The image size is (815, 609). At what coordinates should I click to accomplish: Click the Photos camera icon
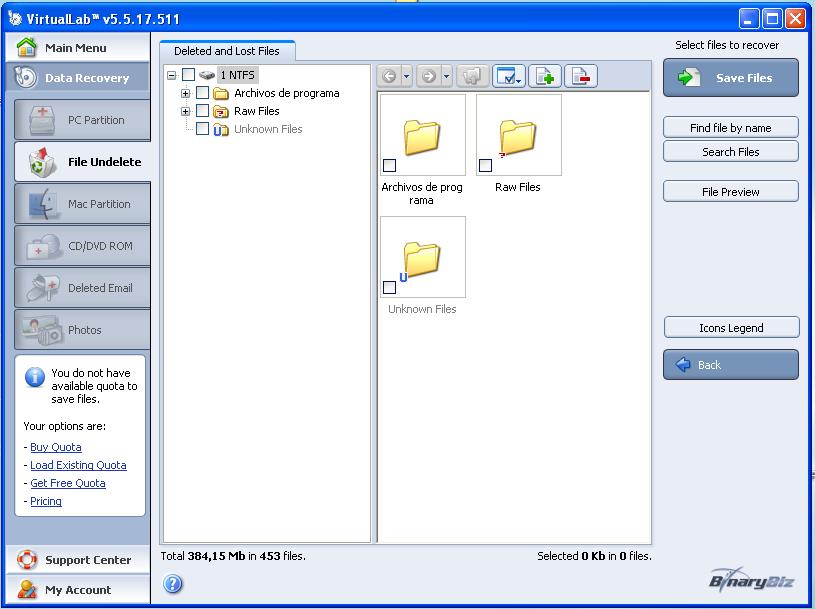[42, 330]
